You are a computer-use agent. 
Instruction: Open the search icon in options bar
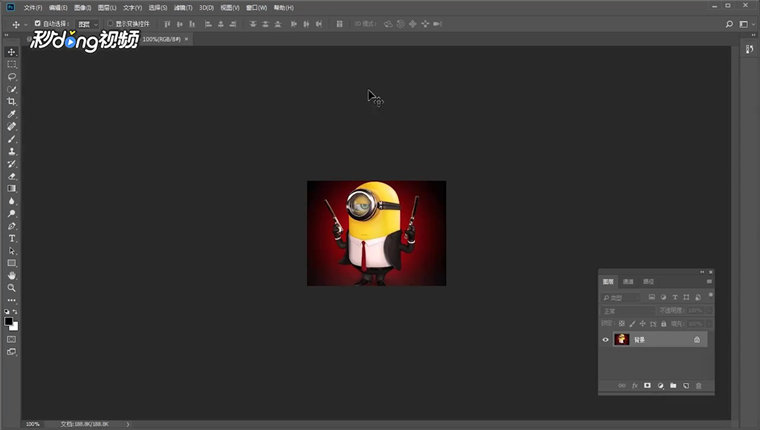729,24
